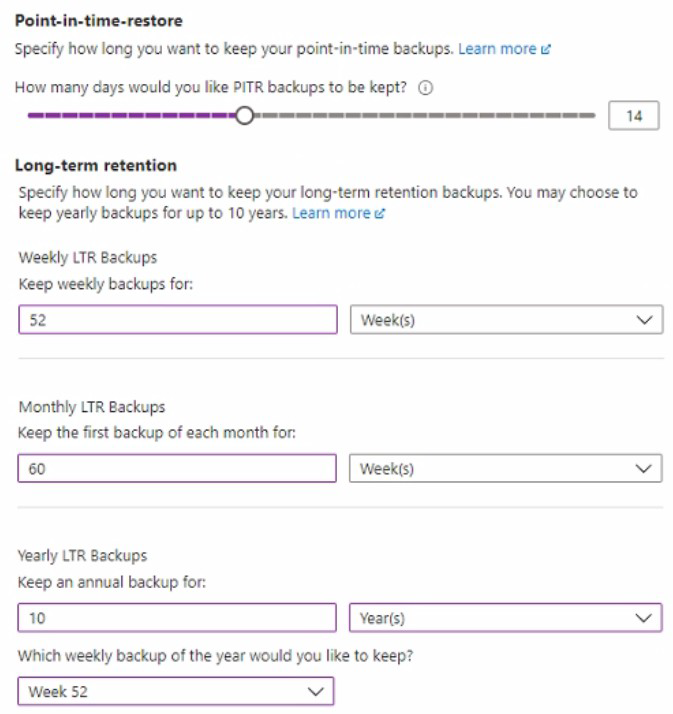673x714 pixels.
Task: Focus the PITR days box showing 14
Action: (x=634, y=116)
